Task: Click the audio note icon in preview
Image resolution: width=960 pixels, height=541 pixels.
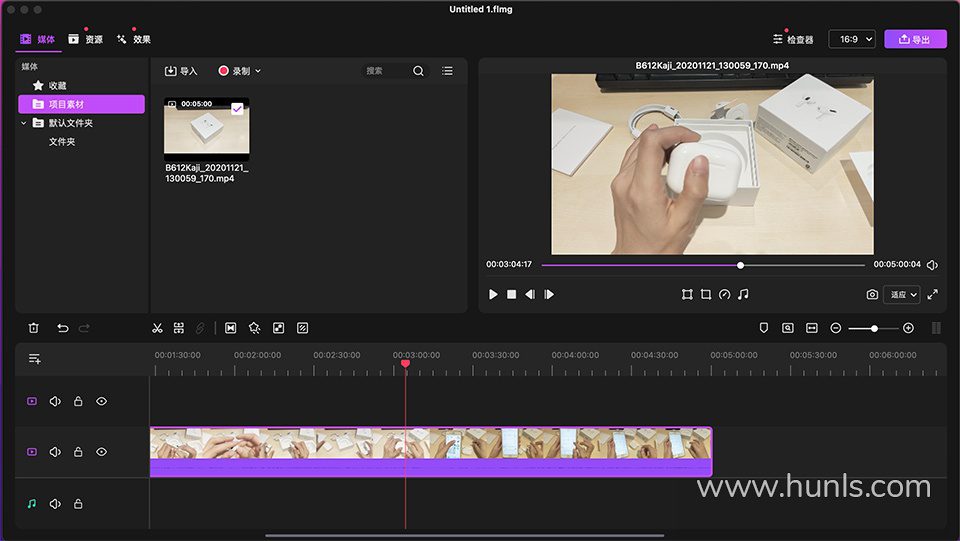Action: point(743,294)
